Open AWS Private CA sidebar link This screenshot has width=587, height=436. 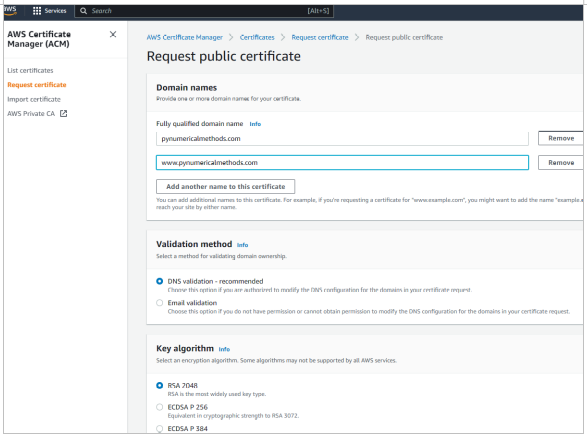[x=31, y=113]
